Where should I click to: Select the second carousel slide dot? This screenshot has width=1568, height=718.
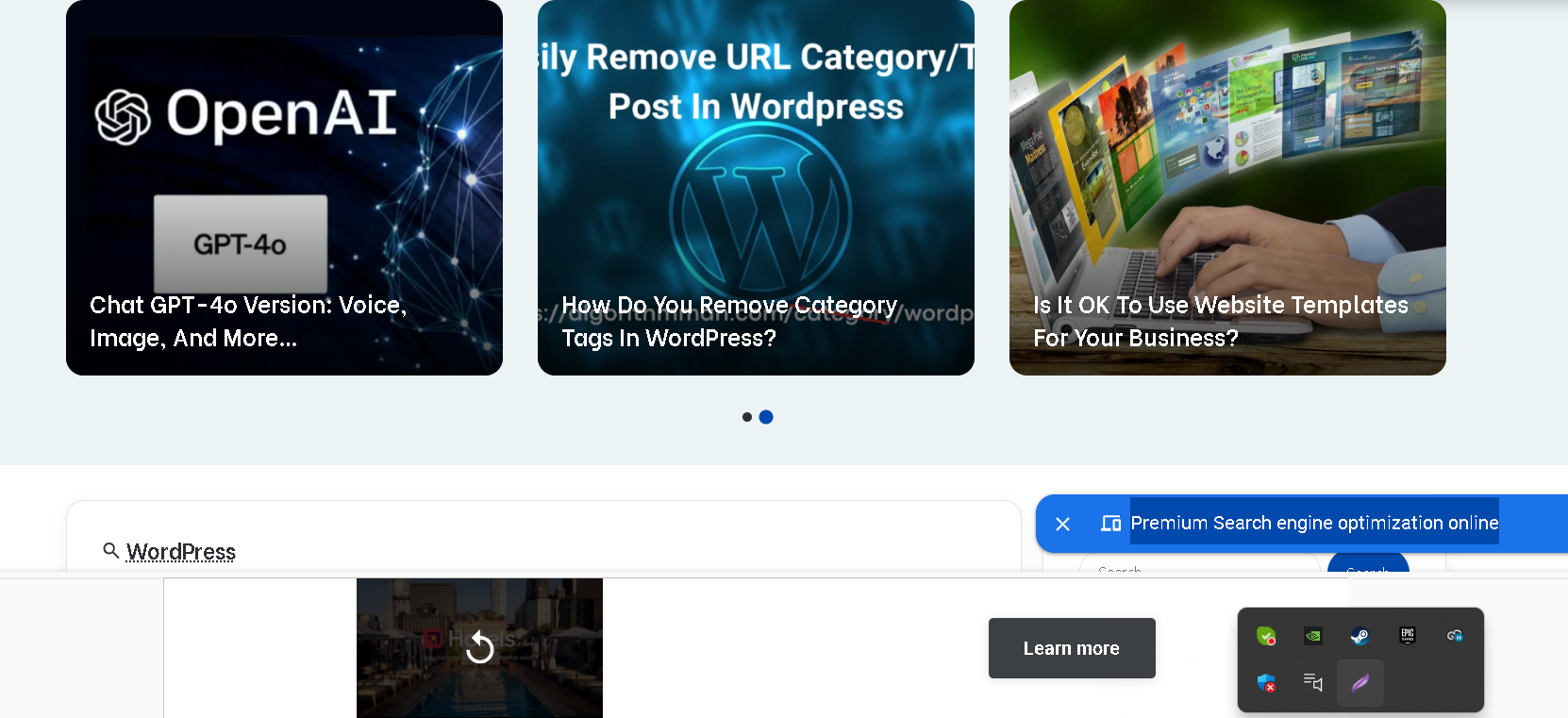pos(766,417)
